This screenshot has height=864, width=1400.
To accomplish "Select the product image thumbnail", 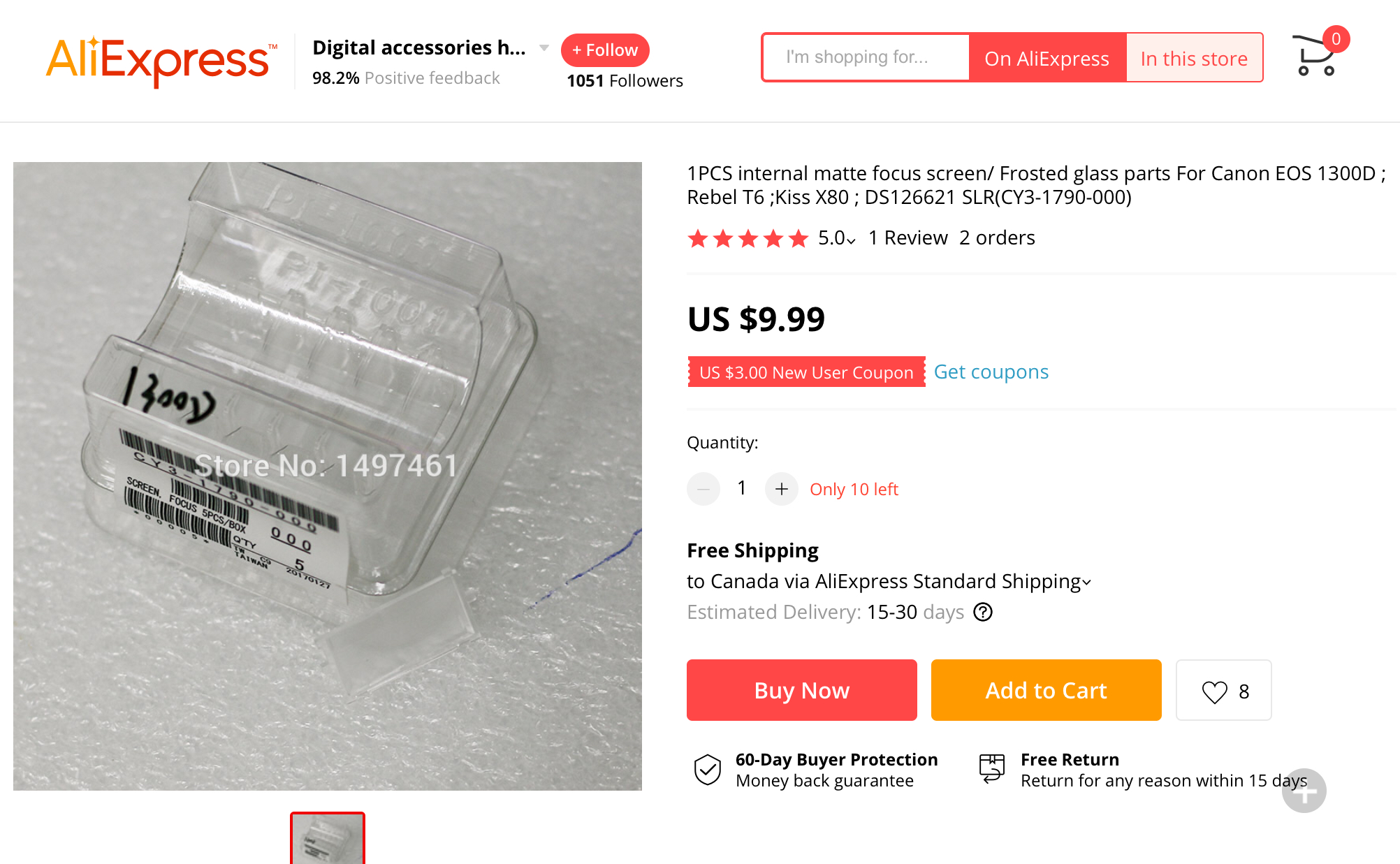I will click(x=328, y=838).
